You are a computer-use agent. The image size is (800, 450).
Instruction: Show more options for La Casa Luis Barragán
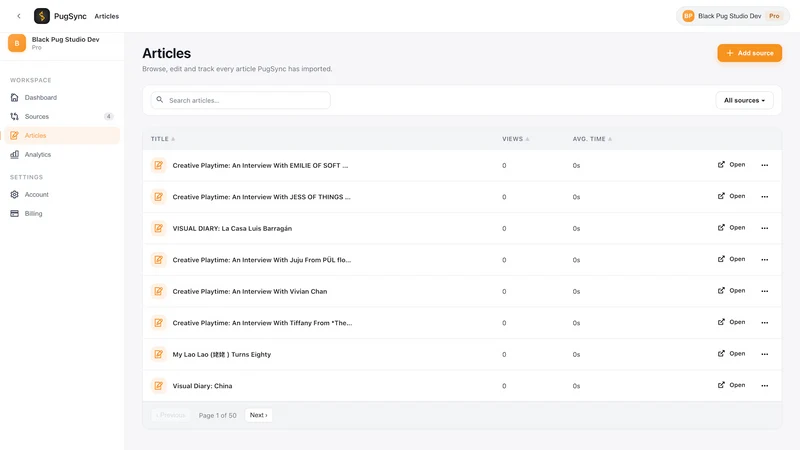[764, 228]
